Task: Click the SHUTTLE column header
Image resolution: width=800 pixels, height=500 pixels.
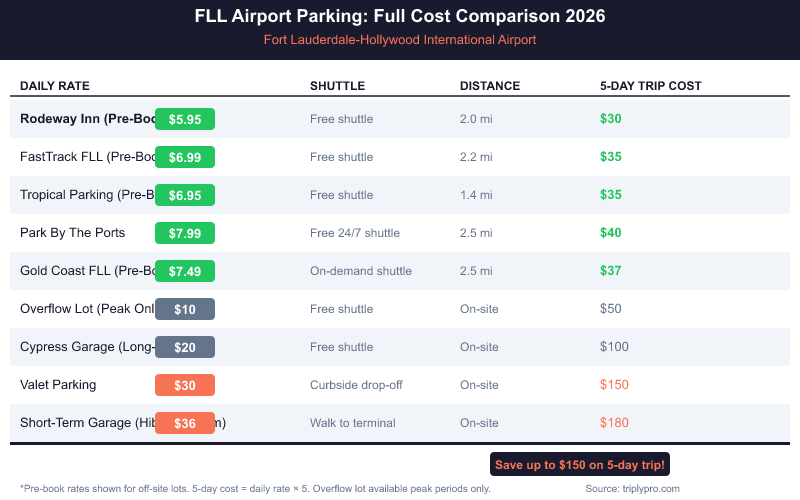Action: pyautogui.click(x=337, y=86)
